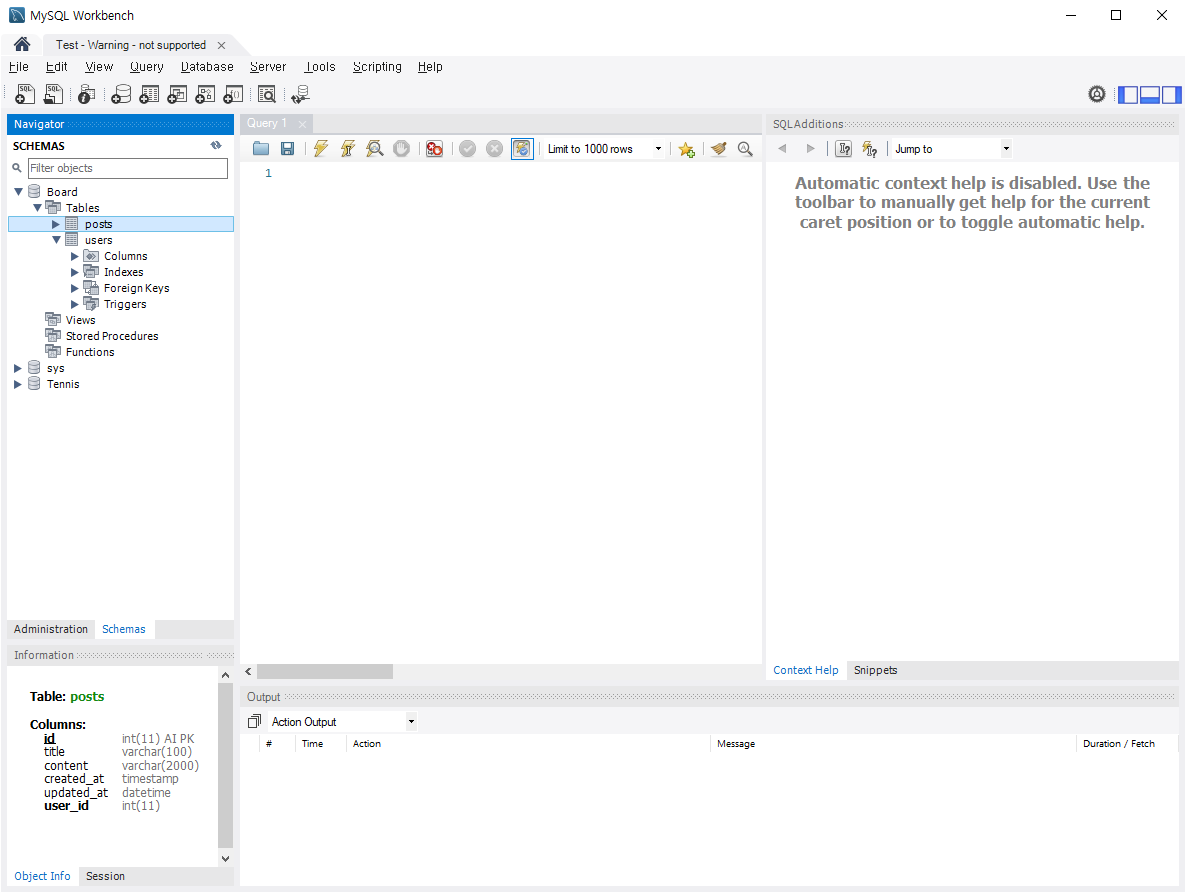Commit the transaction check icon
This screenshot has width=1186, height=893.
click(467, 149)
